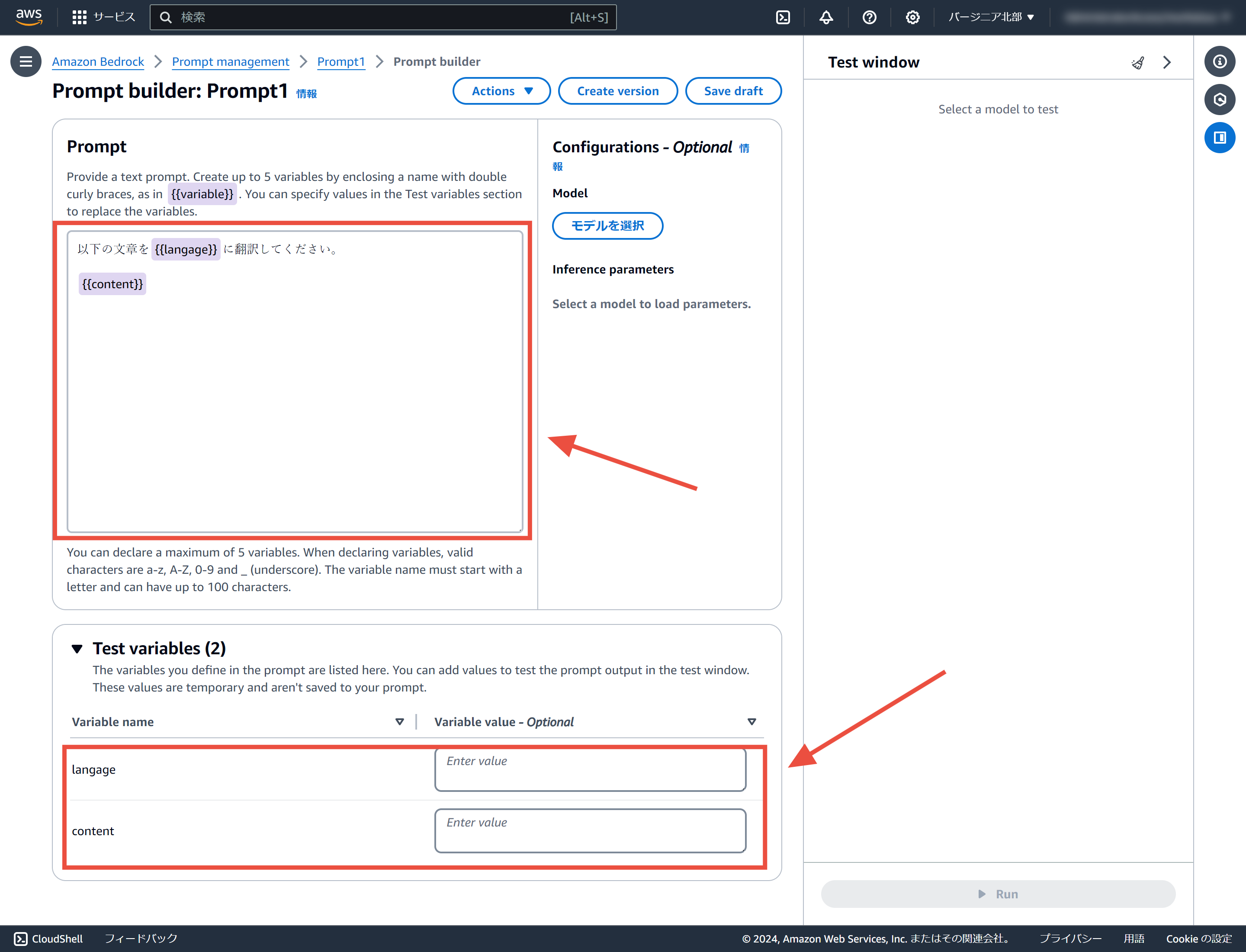Open the help question mark icon
Viewport: 1246px width, 952px height.
coord(869,17)
